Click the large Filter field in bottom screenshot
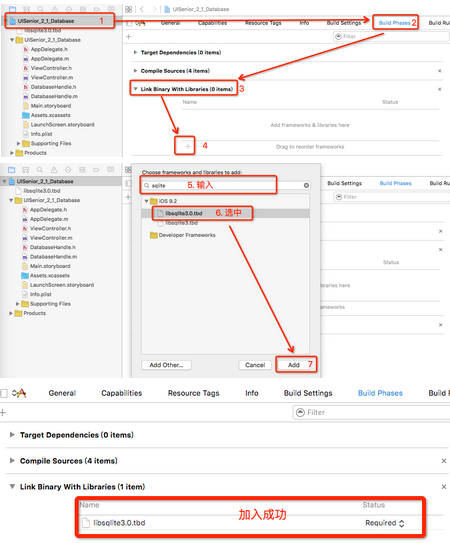The width and height of the screenshot is (450, 543). coord(371,412)
